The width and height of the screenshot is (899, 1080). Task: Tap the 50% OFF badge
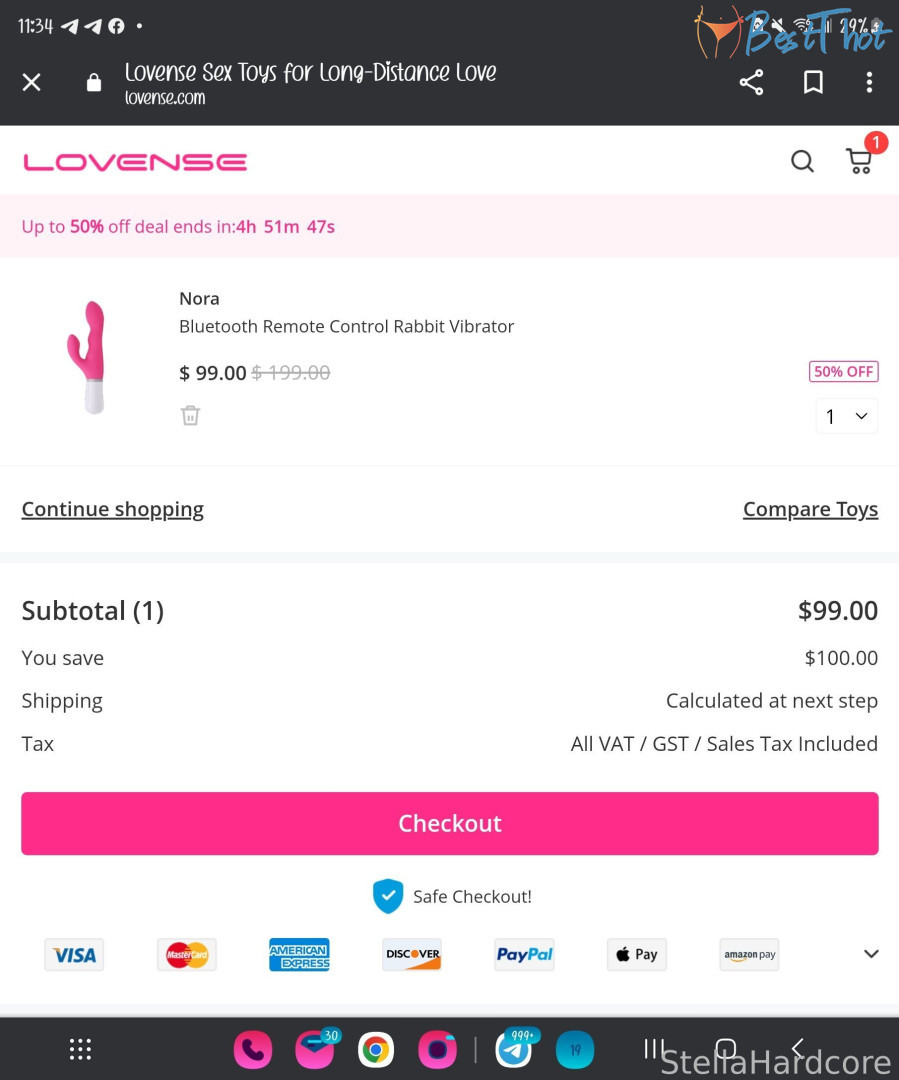point(843,371)
